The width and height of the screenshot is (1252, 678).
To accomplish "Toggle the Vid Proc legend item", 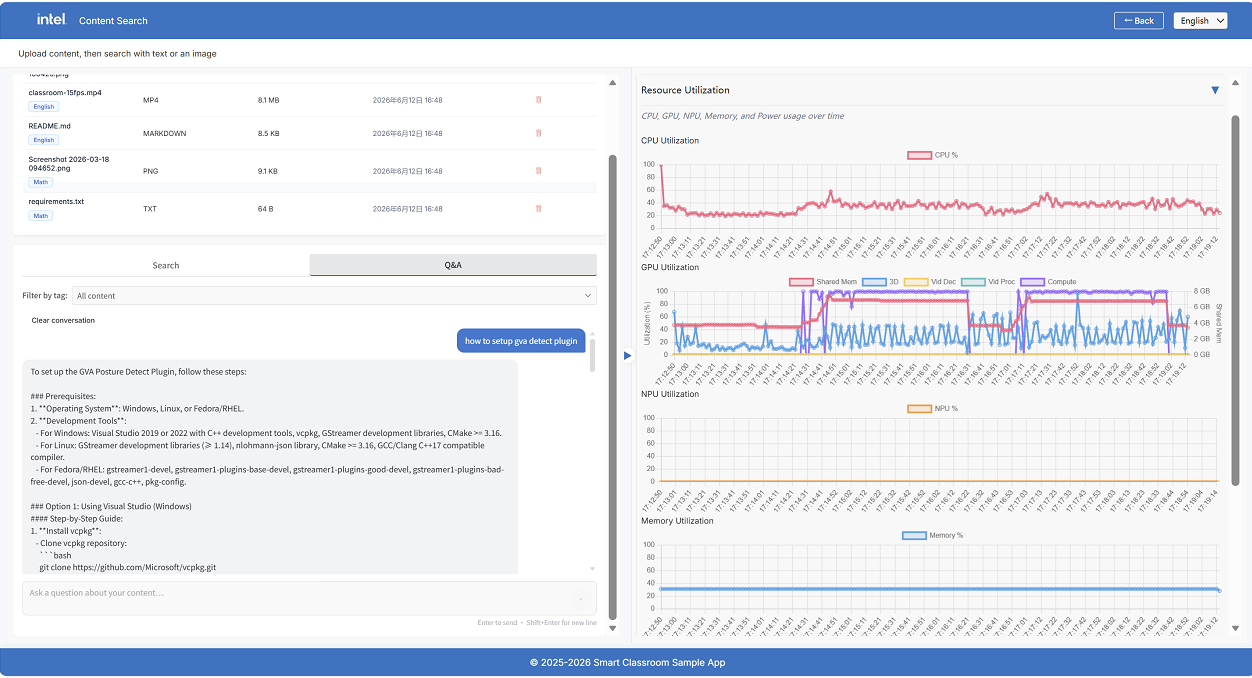I will pos(988,282).
